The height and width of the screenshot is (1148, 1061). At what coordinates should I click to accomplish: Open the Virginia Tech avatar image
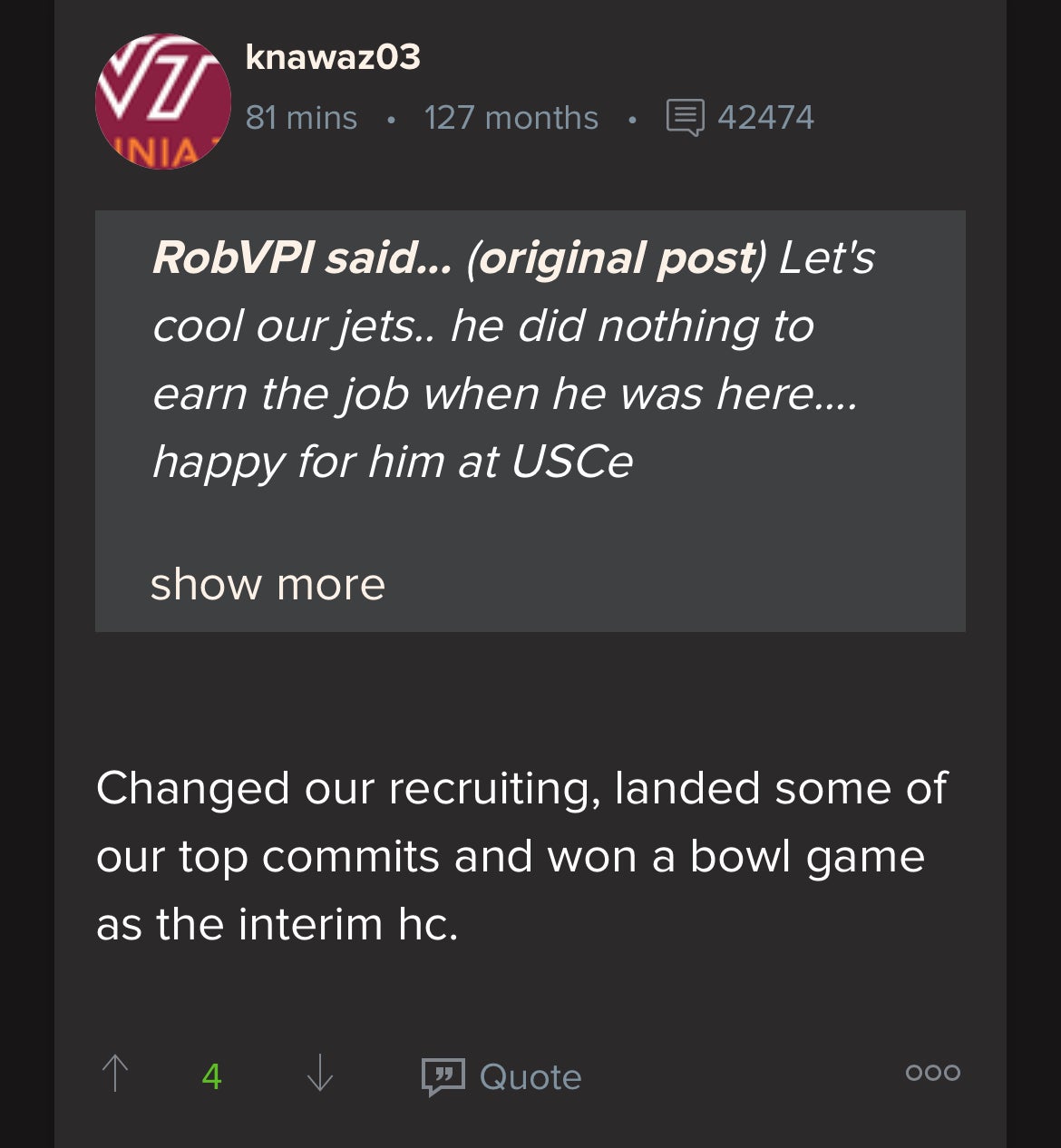click(x=163, y=102)
